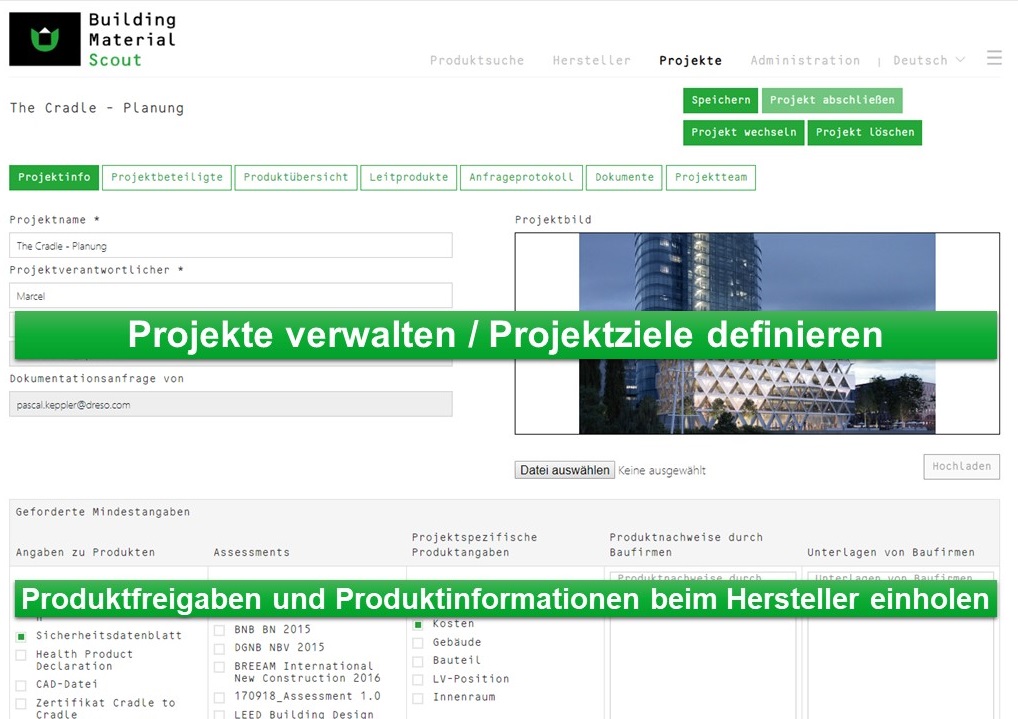Click the Projekt wechseln button
Image resolution: width=1018 pixels, height=719 pixels.
[743, 132]
